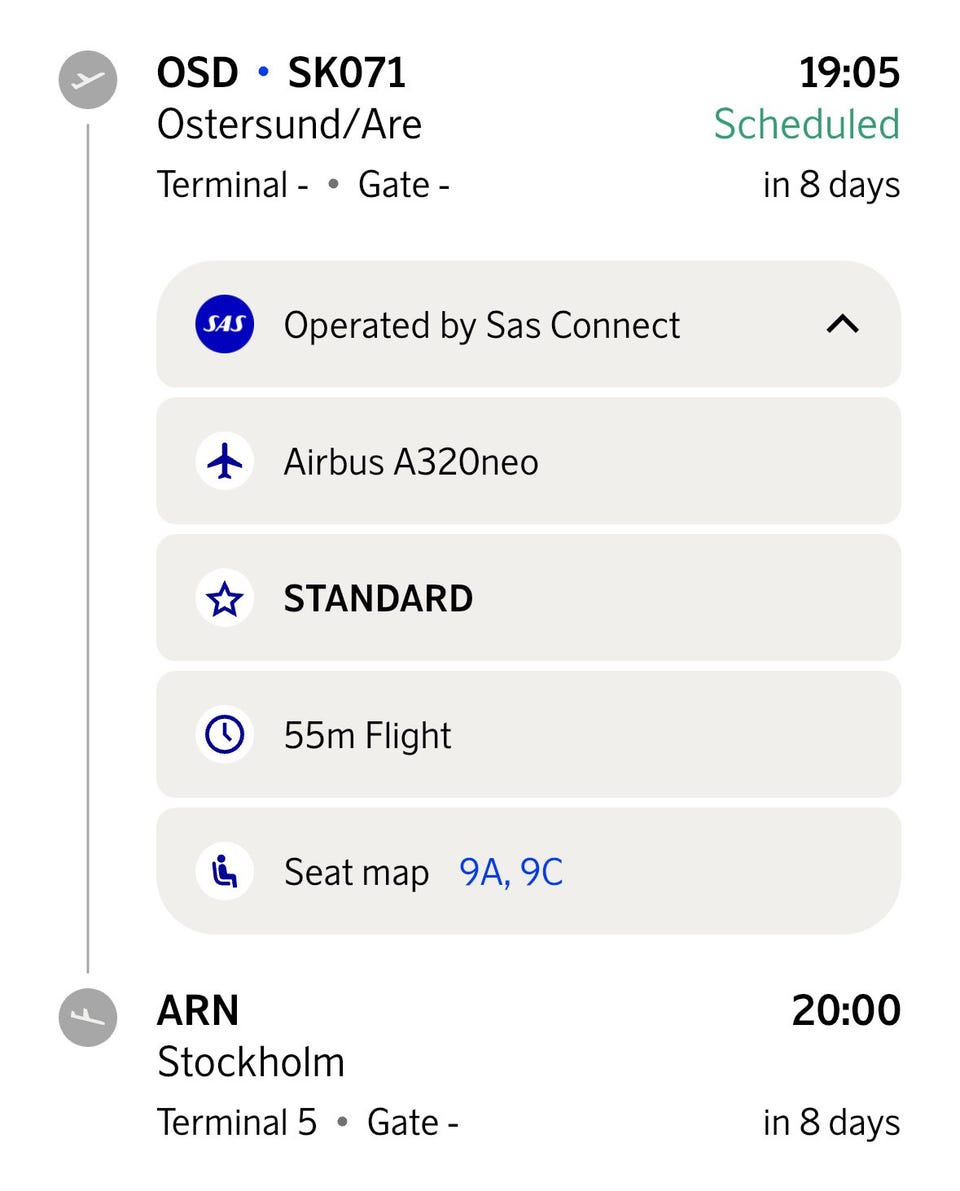Collapse the Operated by Sas Connect section

pyautogui.click(x=843, y=325)
